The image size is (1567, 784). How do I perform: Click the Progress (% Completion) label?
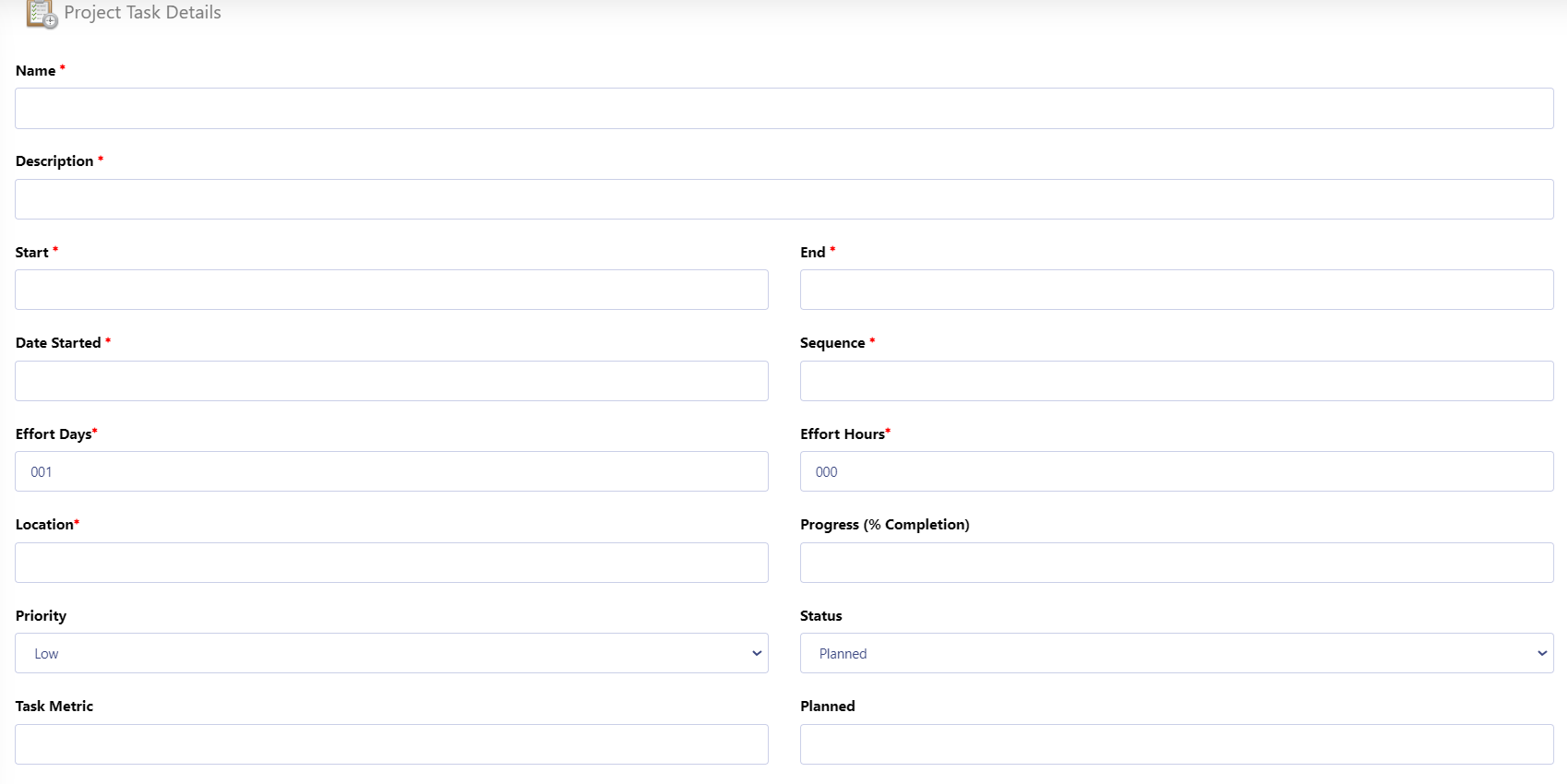coord(885,525)
